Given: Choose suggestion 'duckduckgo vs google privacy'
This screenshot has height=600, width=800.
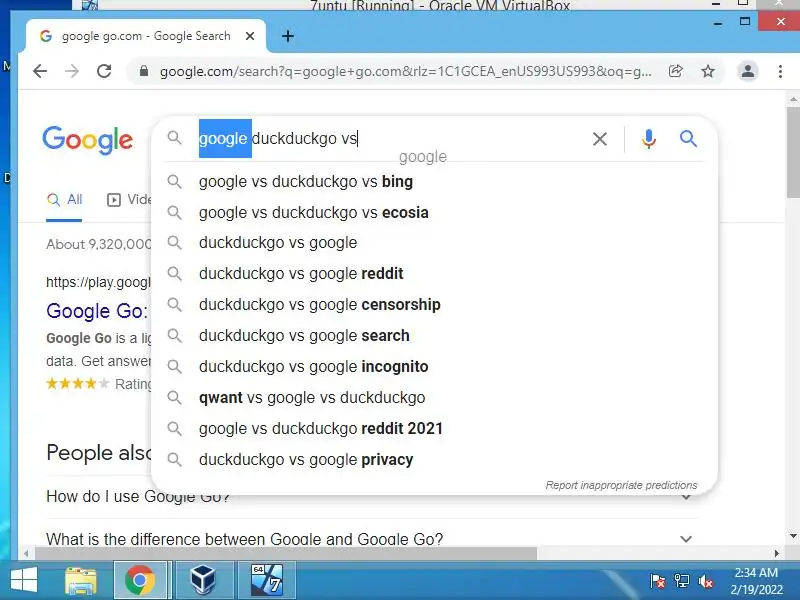Looking at the screenshot, I should click(x=435, y=460).
